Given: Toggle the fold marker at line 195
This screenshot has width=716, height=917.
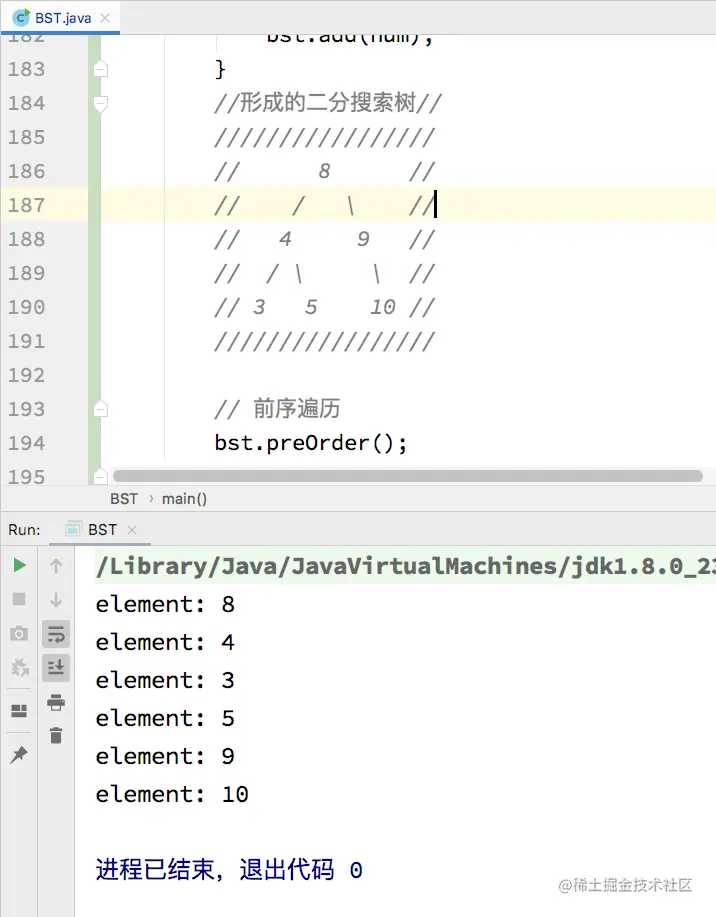Looking at the screenshot, I should point(101,477).
